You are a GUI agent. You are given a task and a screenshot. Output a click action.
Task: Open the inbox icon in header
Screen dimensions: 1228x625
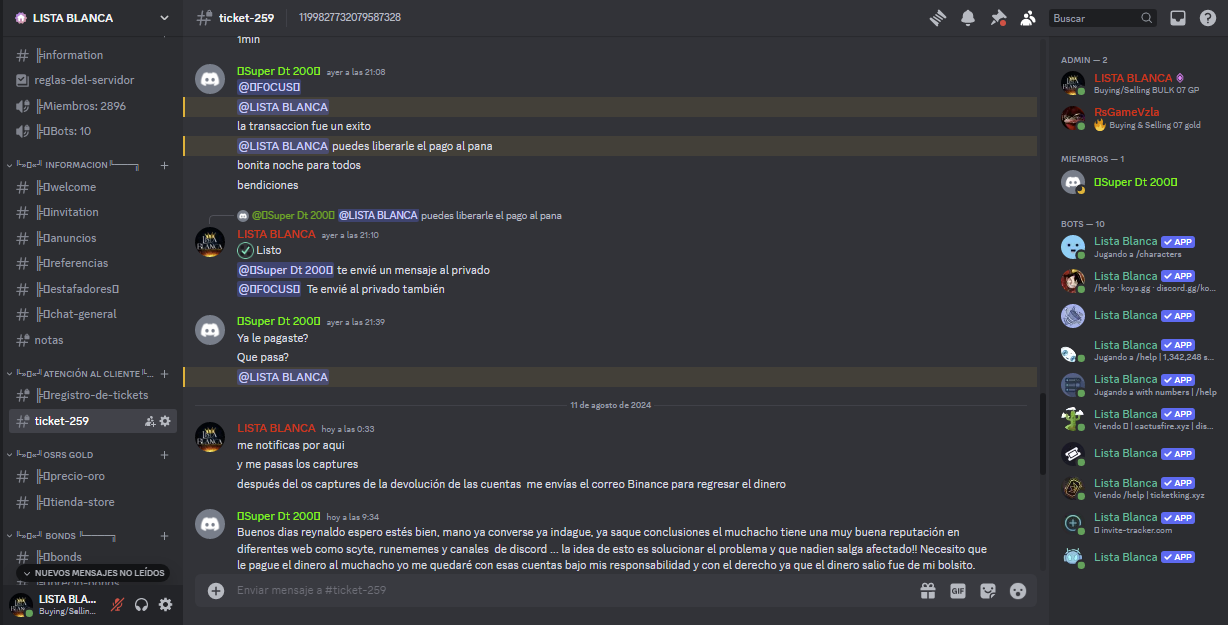[x=1178, y=18]
